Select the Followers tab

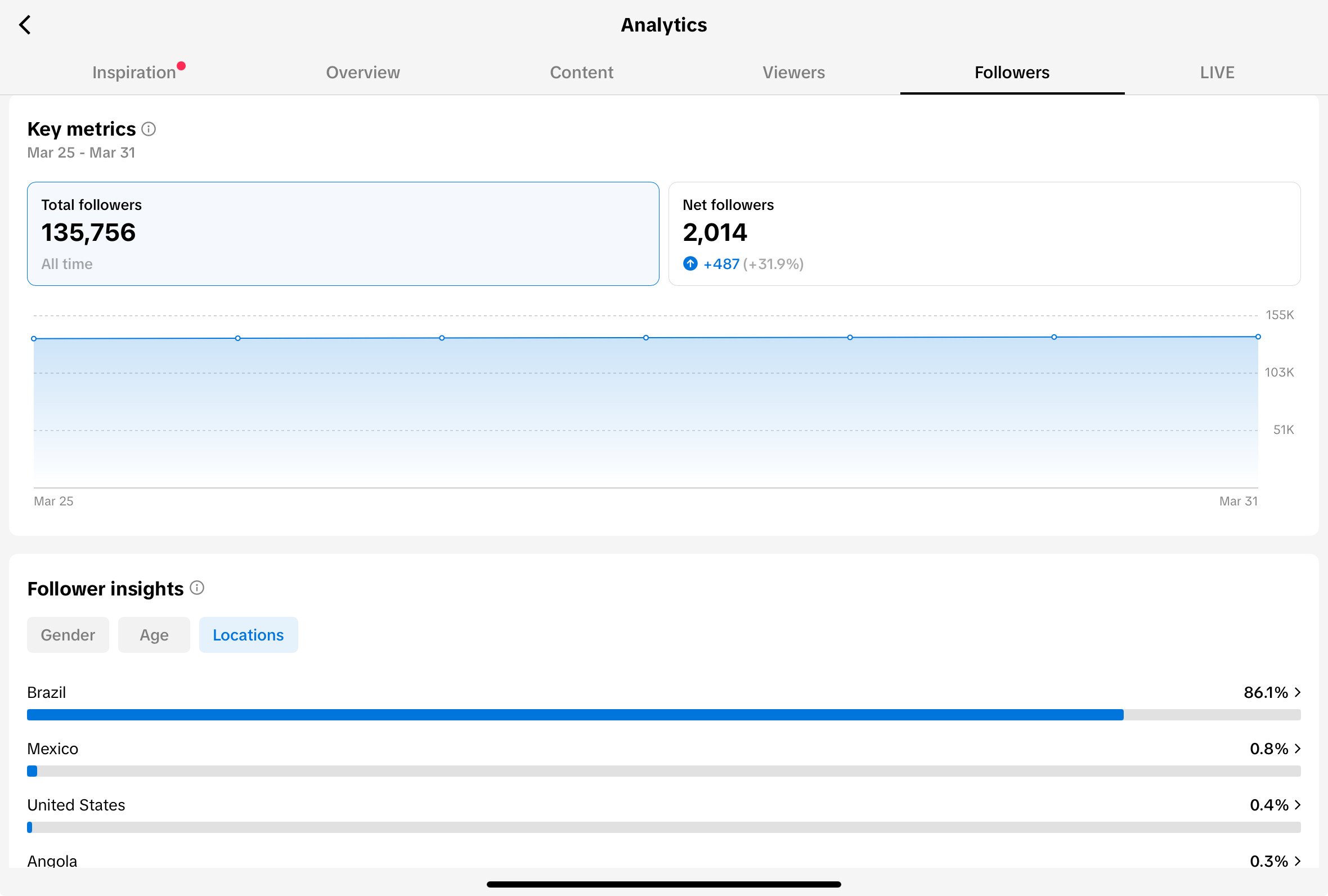(x=1012, y=73)
